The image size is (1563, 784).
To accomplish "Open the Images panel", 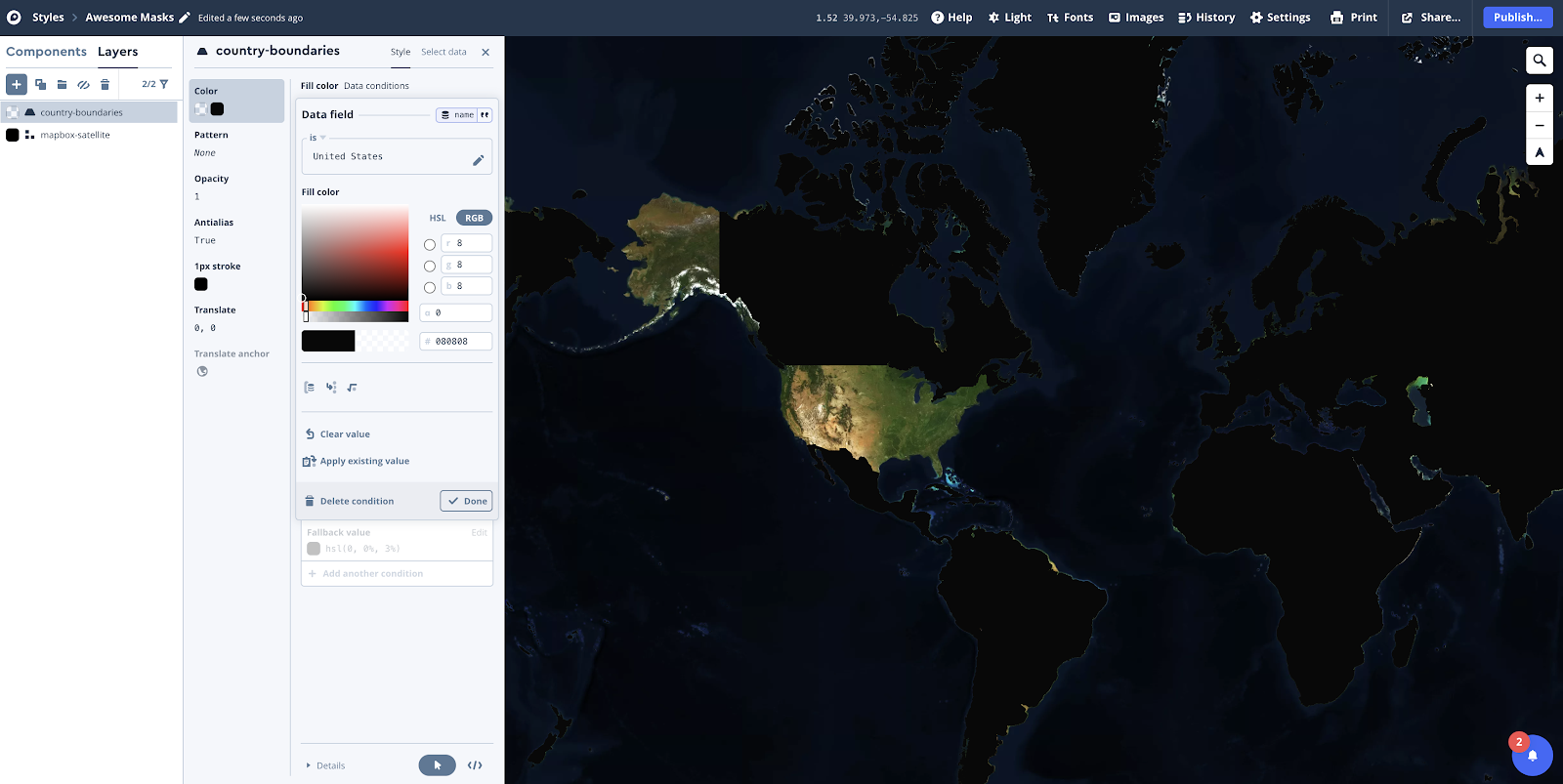I will pyautogui.click(x=1135, y=18).
